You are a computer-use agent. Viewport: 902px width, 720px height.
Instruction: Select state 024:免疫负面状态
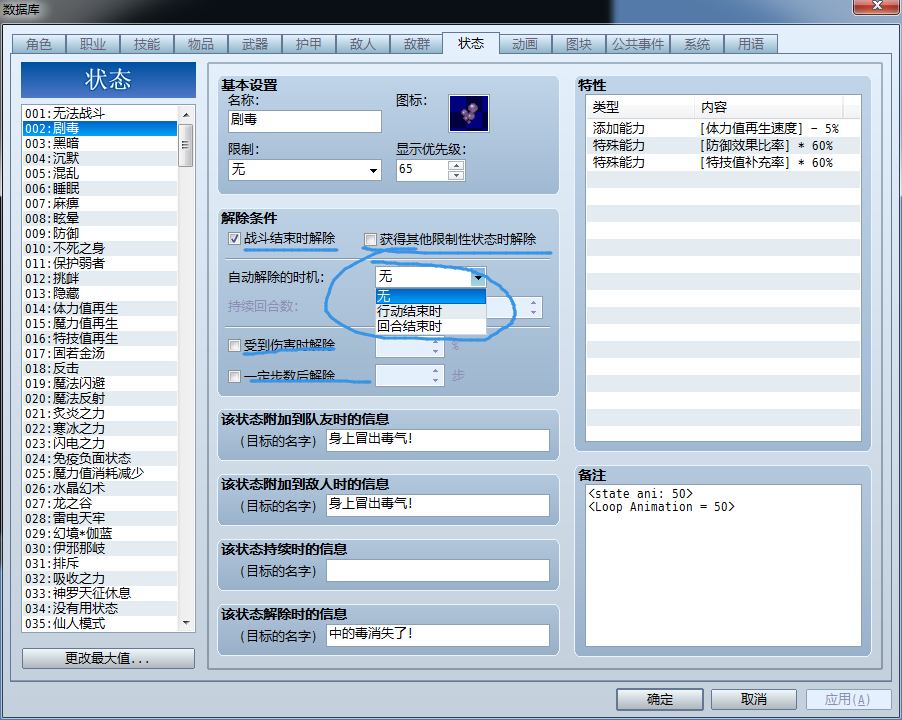(x=100, y=458)
